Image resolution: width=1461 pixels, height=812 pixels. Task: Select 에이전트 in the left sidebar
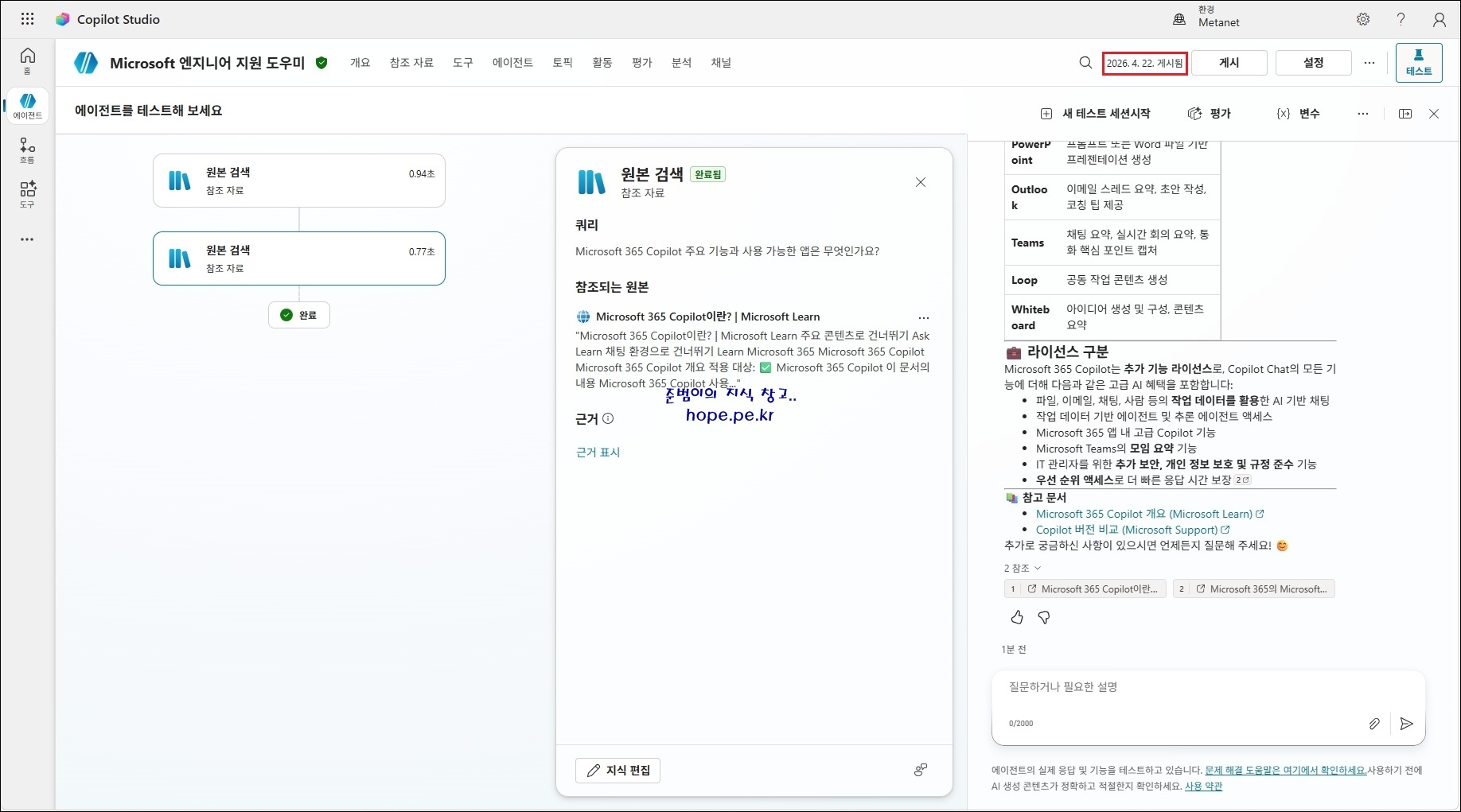(28, 106)
